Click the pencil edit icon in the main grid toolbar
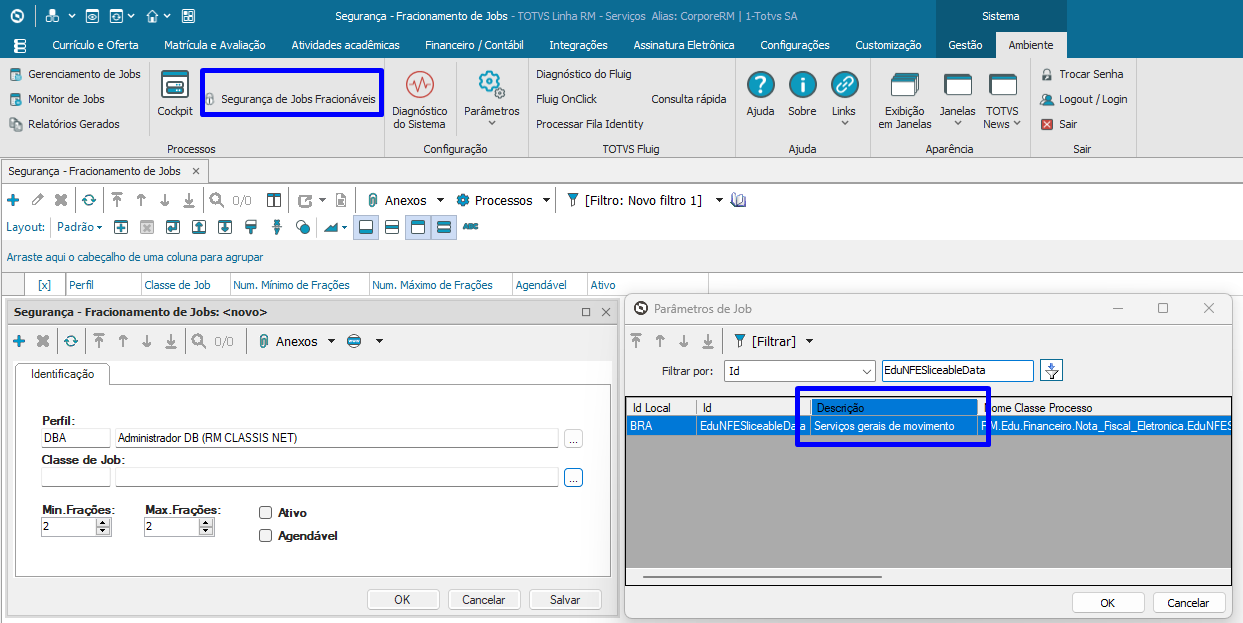This screenshot has height=623, width=1243. (38, 200)
